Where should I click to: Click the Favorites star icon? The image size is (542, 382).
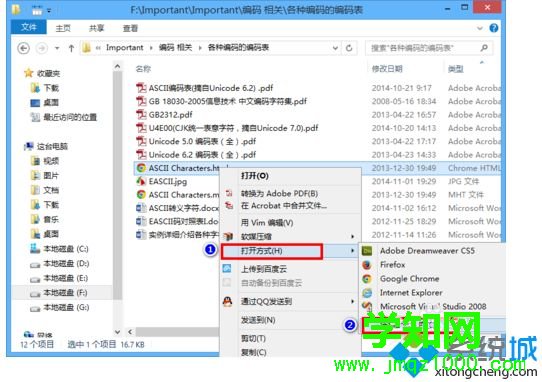(x=28, y=73)
